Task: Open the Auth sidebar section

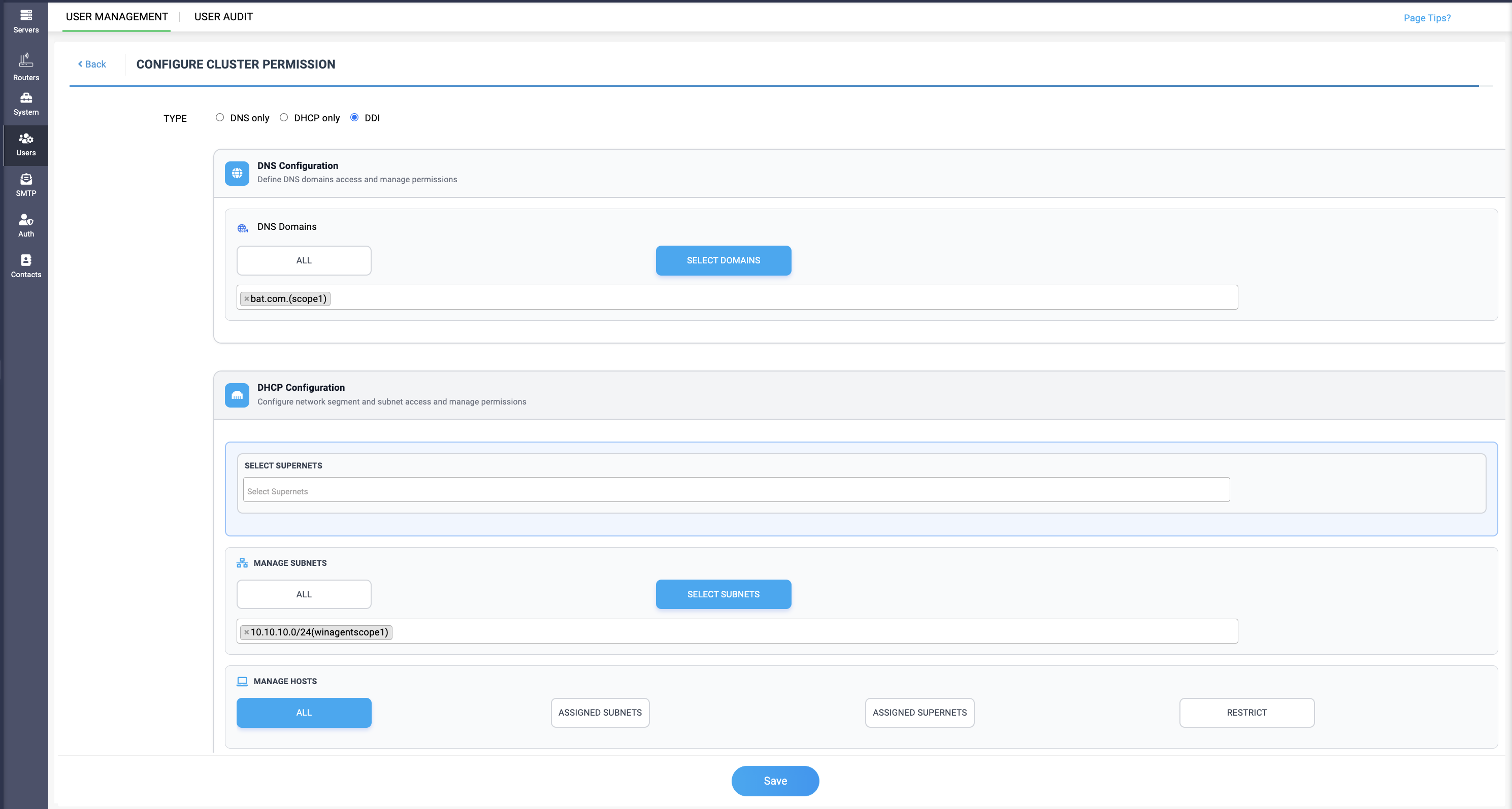Action: tap(26, 226)
